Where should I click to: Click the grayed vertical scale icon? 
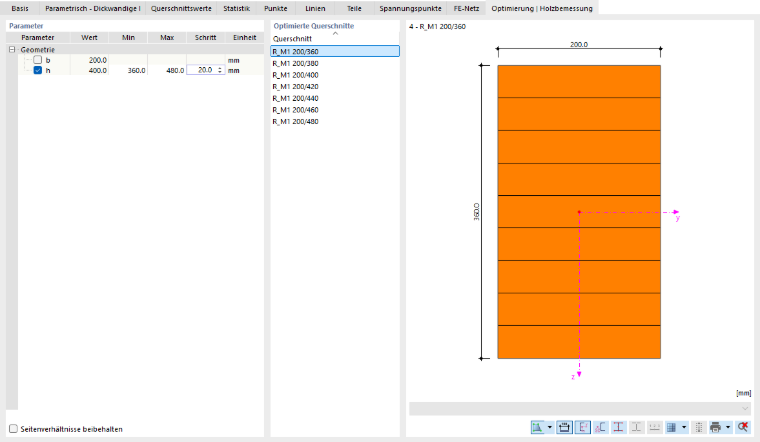click(x=698, y=427)
